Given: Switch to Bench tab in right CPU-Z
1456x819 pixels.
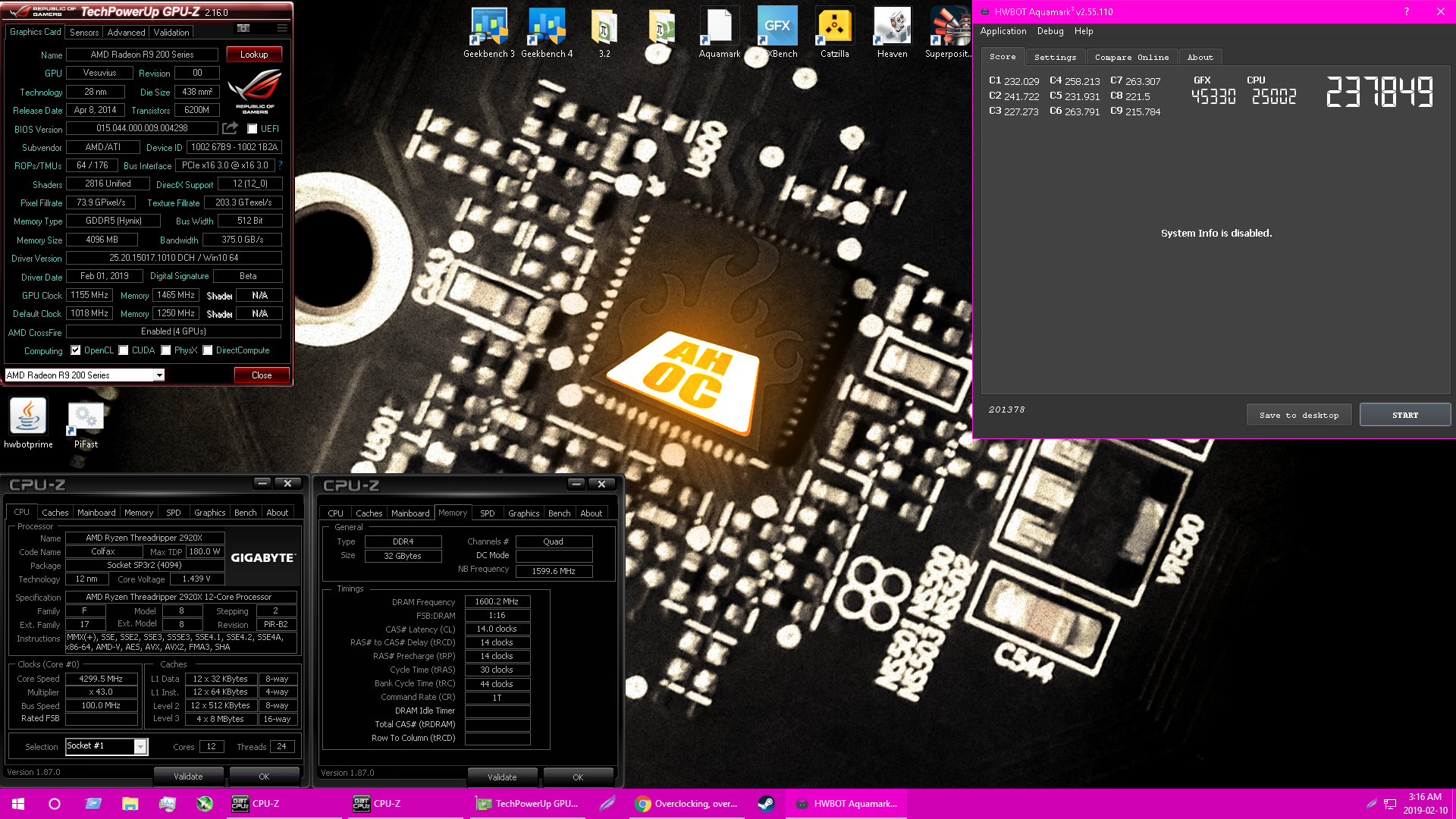Looking at the screenshot, I should (x=559, y=513).
